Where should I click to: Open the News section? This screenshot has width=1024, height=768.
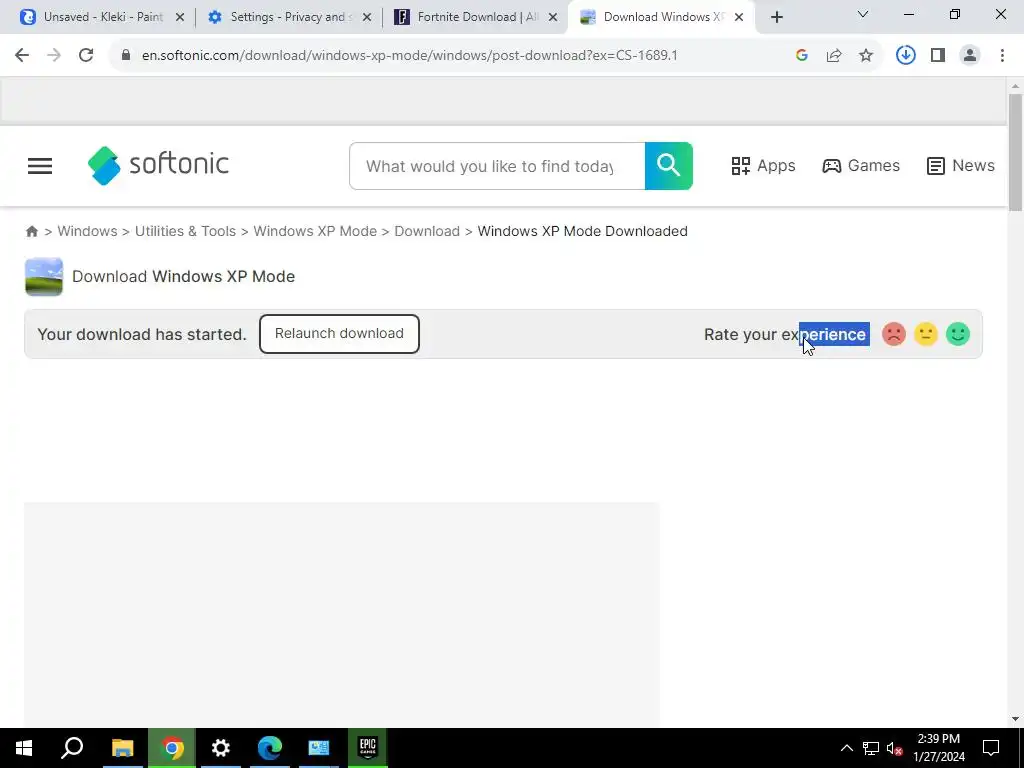(961, 166)
